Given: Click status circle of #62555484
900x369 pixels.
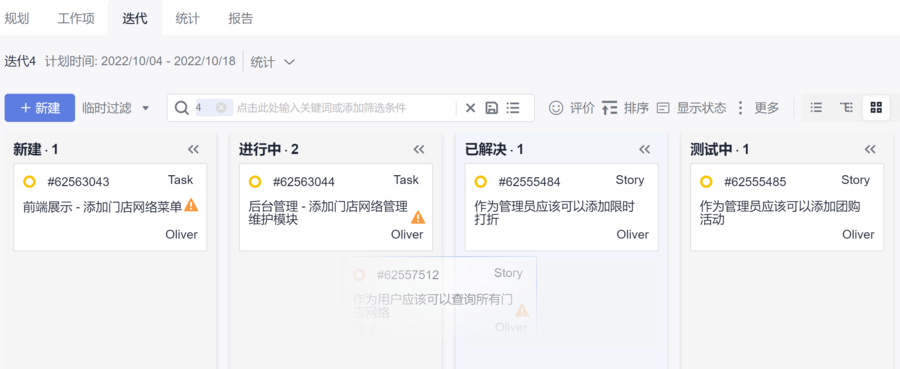Looking at the screenshot, I should [480, 182].
